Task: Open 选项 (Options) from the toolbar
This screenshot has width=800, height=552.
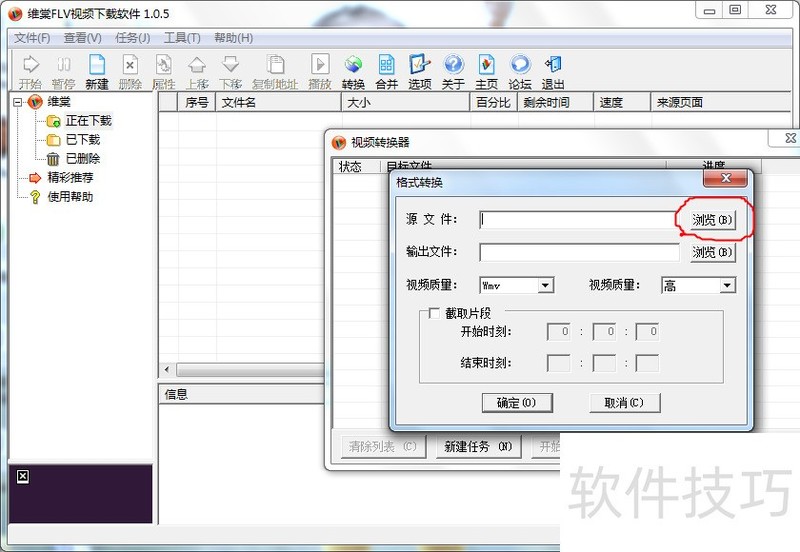Action: click(420, 71)
